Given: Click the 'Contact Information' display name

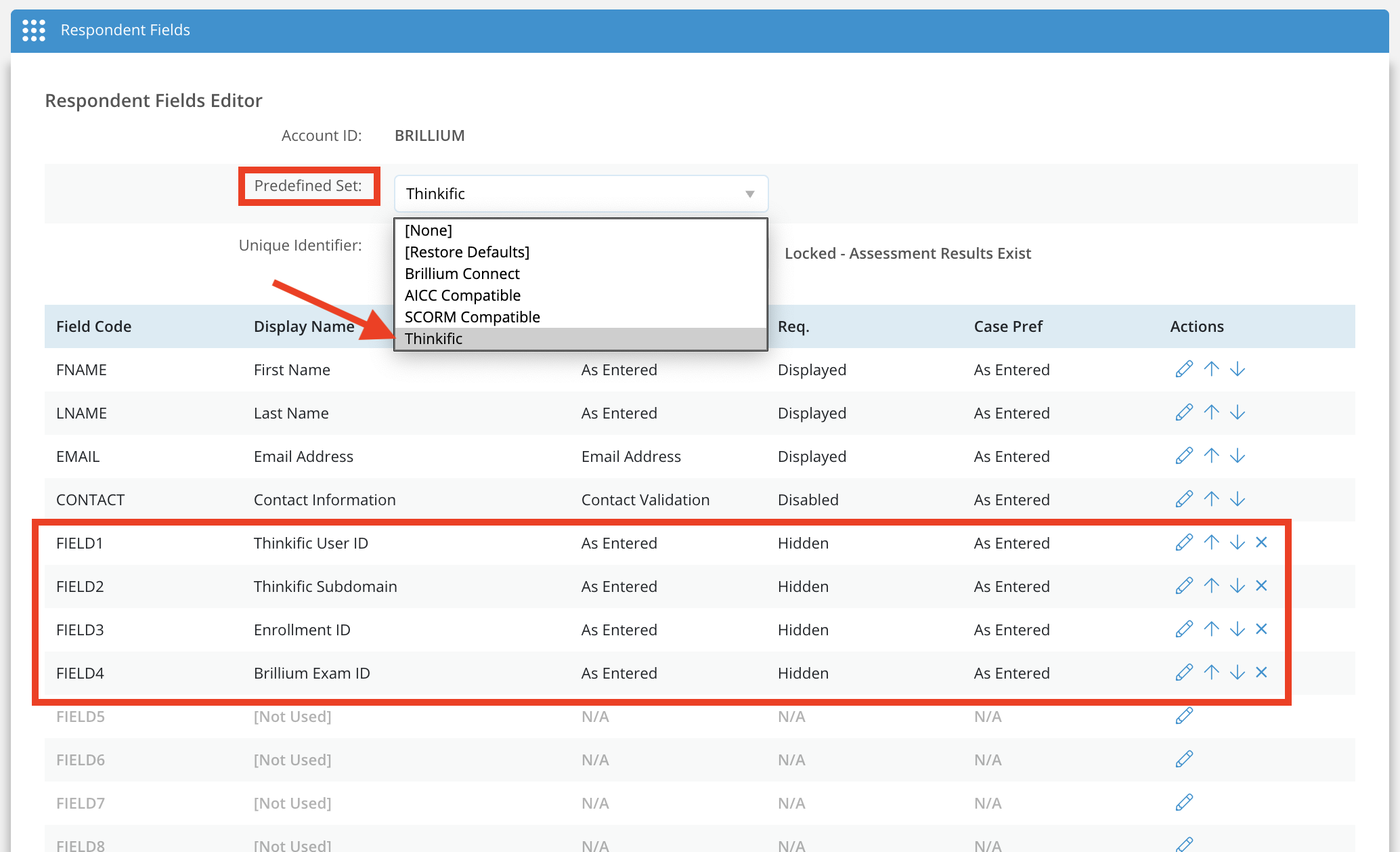Looking at the screenshot, I should [325, 500].
